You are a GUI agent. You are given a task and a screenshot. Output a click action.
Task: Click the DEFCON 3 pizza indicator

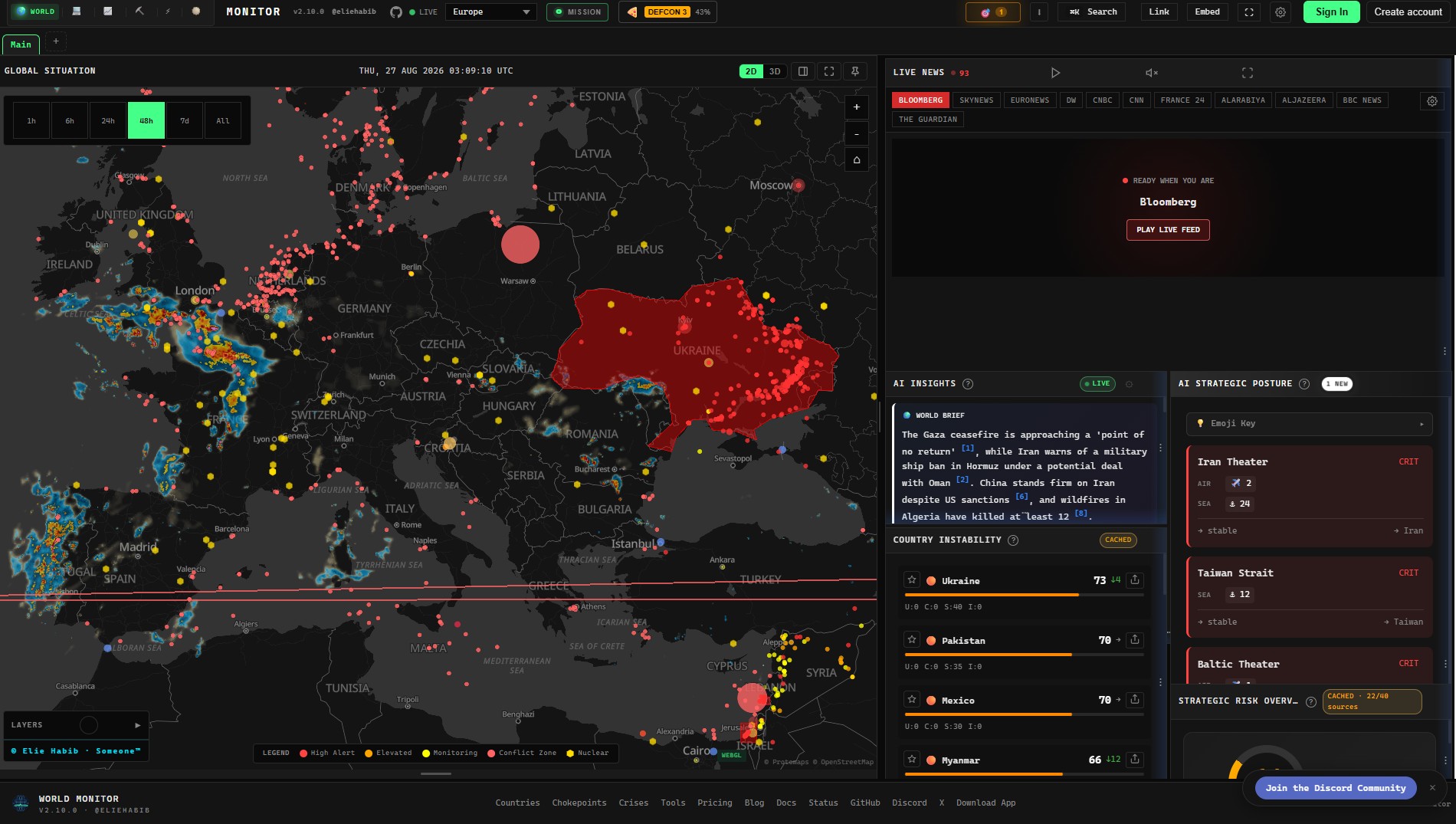click(x=667, y=12)
